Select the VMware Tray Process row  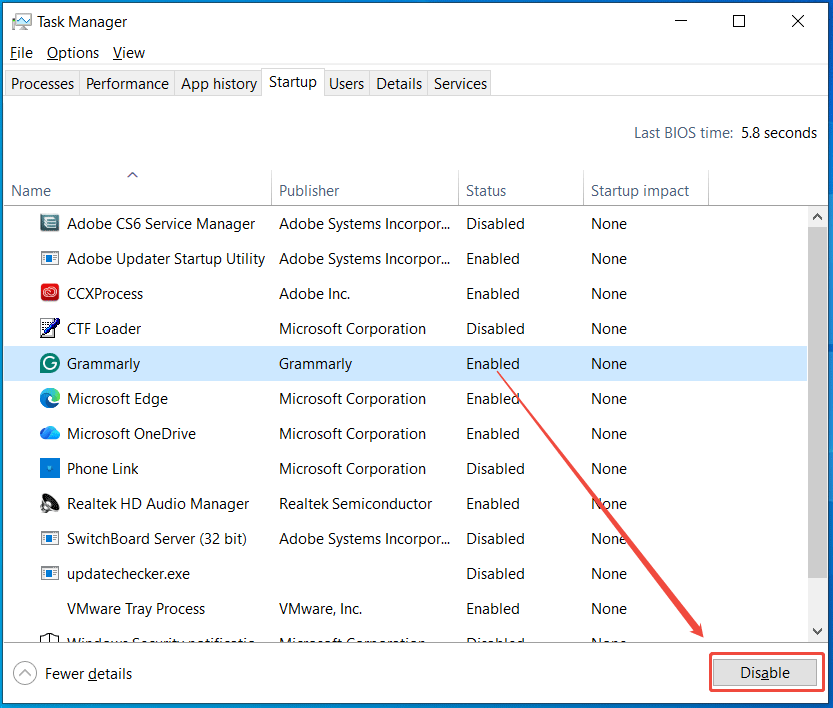point(136,608)
